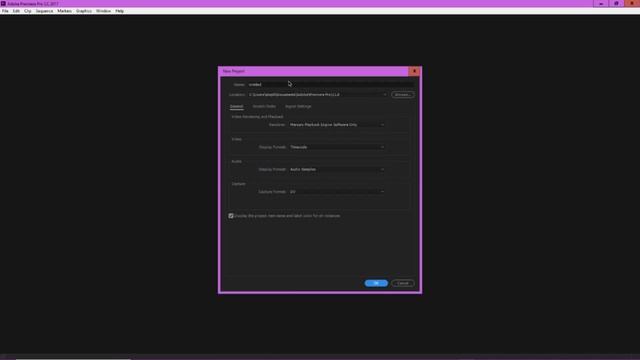Open the Renderer dropdown

click(337, 124)
